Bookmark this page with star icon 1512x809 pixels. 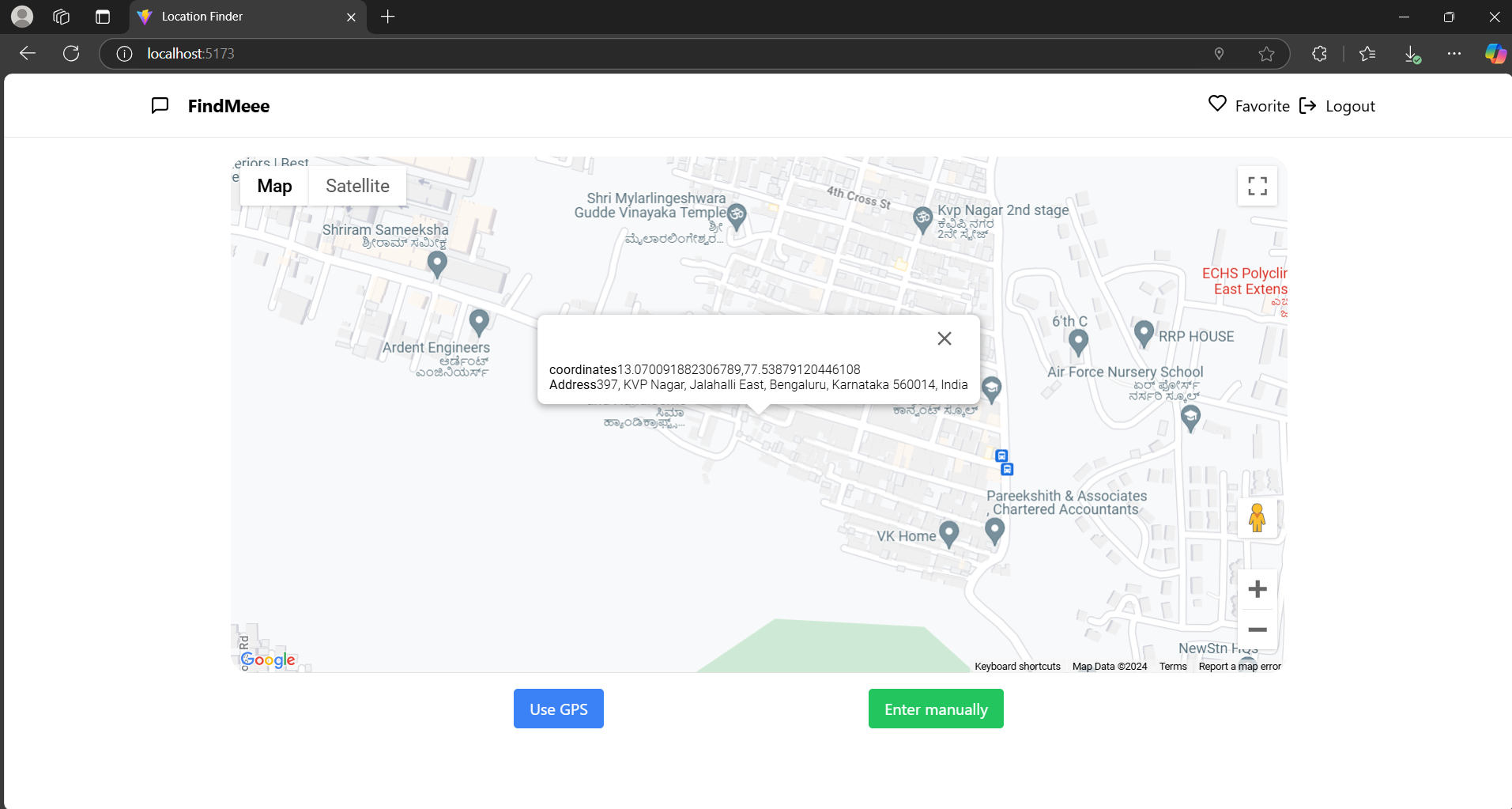point(1266,54)
